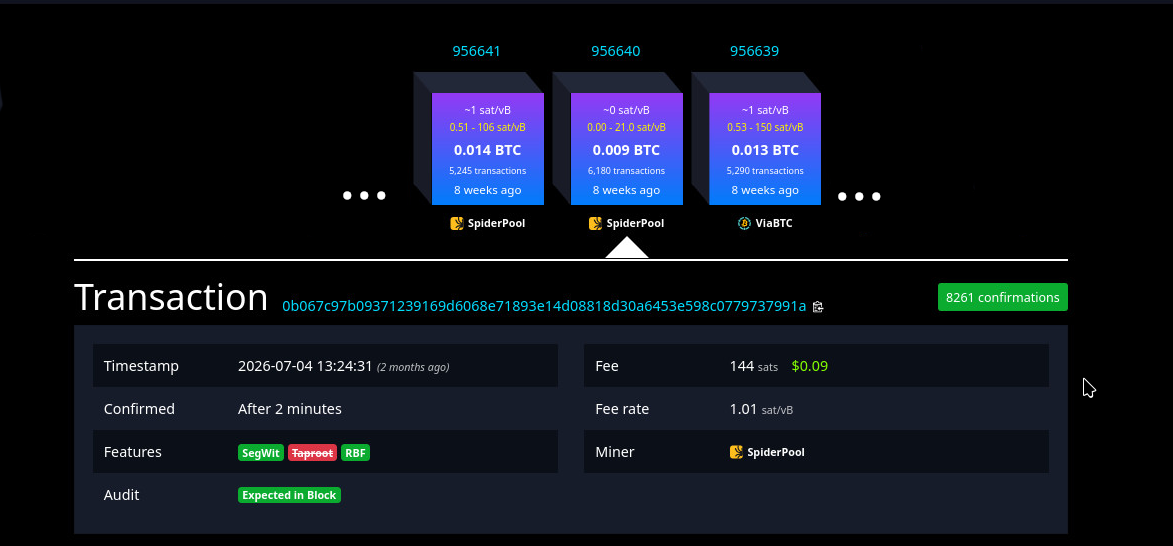Click the 0.00 - 21.0 sat/vB range

pos(626,127)
